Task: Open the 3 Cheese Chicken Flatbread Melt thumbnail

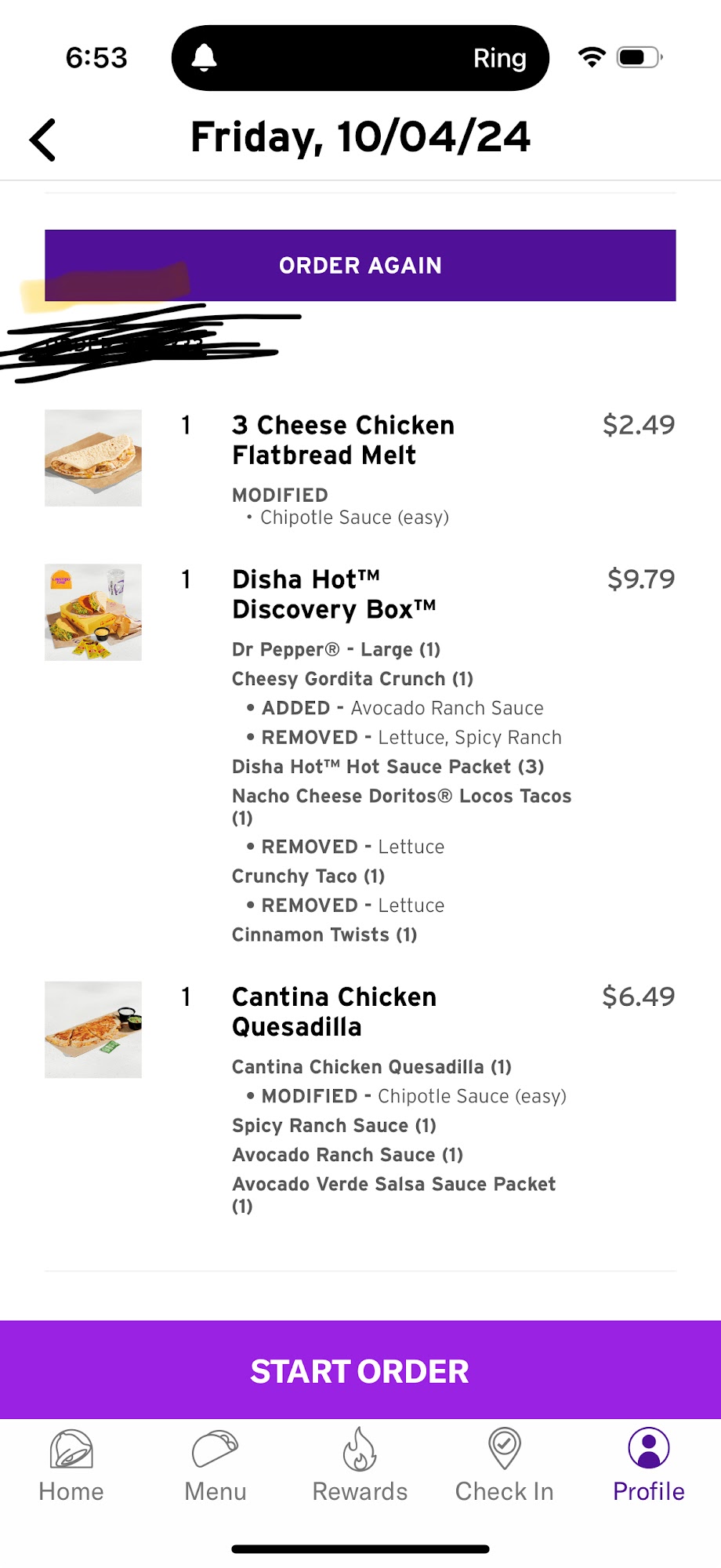Action: (x=93, y=458)
